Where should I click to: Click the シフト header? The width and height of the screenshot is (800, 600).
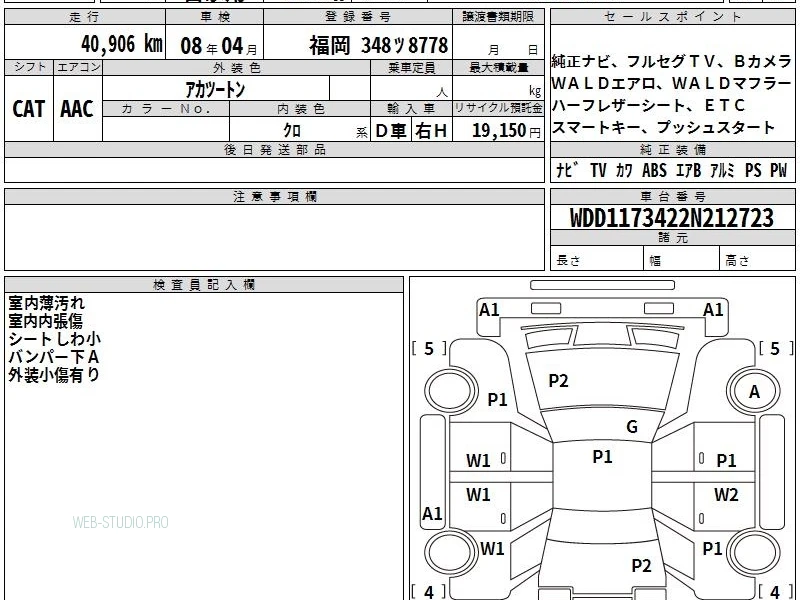coord(29,67)
